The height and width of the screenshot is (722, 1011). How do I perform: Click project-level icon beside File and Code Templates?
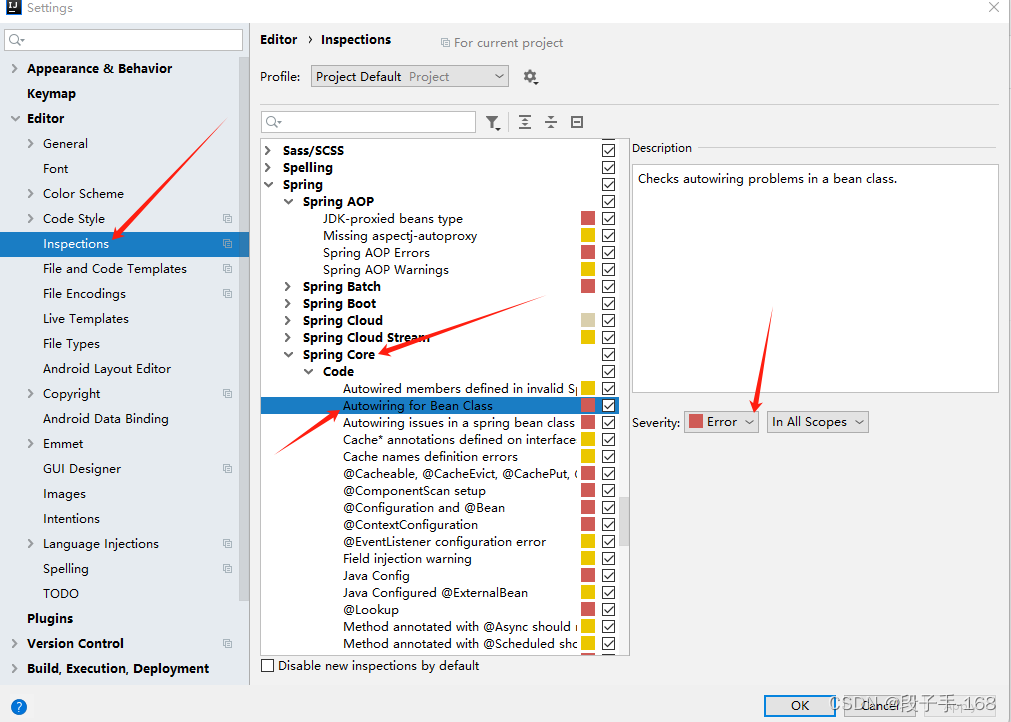[228, 268]
